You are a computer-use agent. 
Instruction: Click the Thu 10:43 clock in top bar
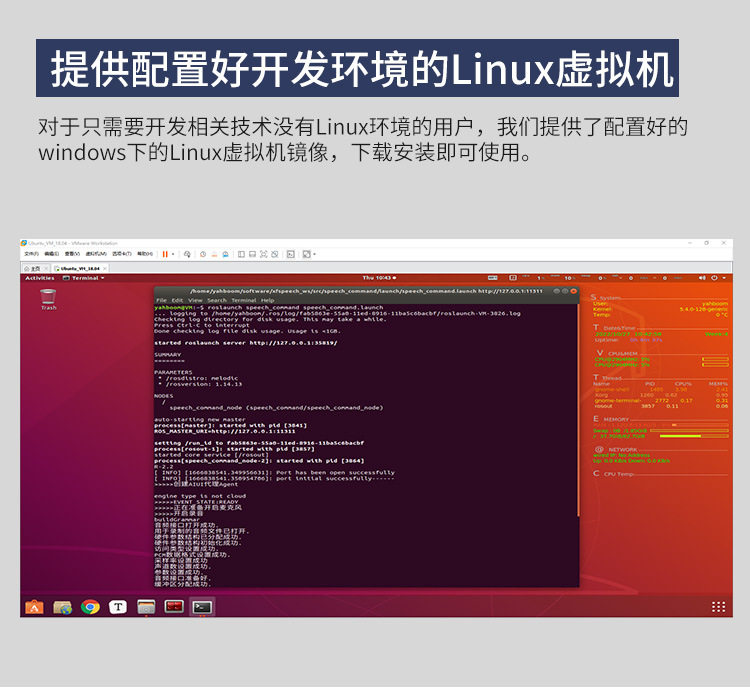379,278
